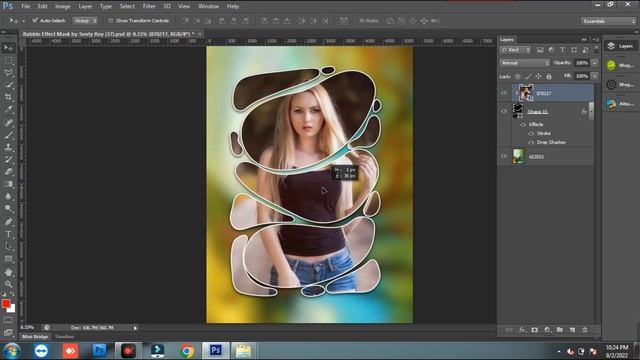Toggle the Auto-Select checkbox
Viewport: 640px width, 360px height.
(35, 20)
